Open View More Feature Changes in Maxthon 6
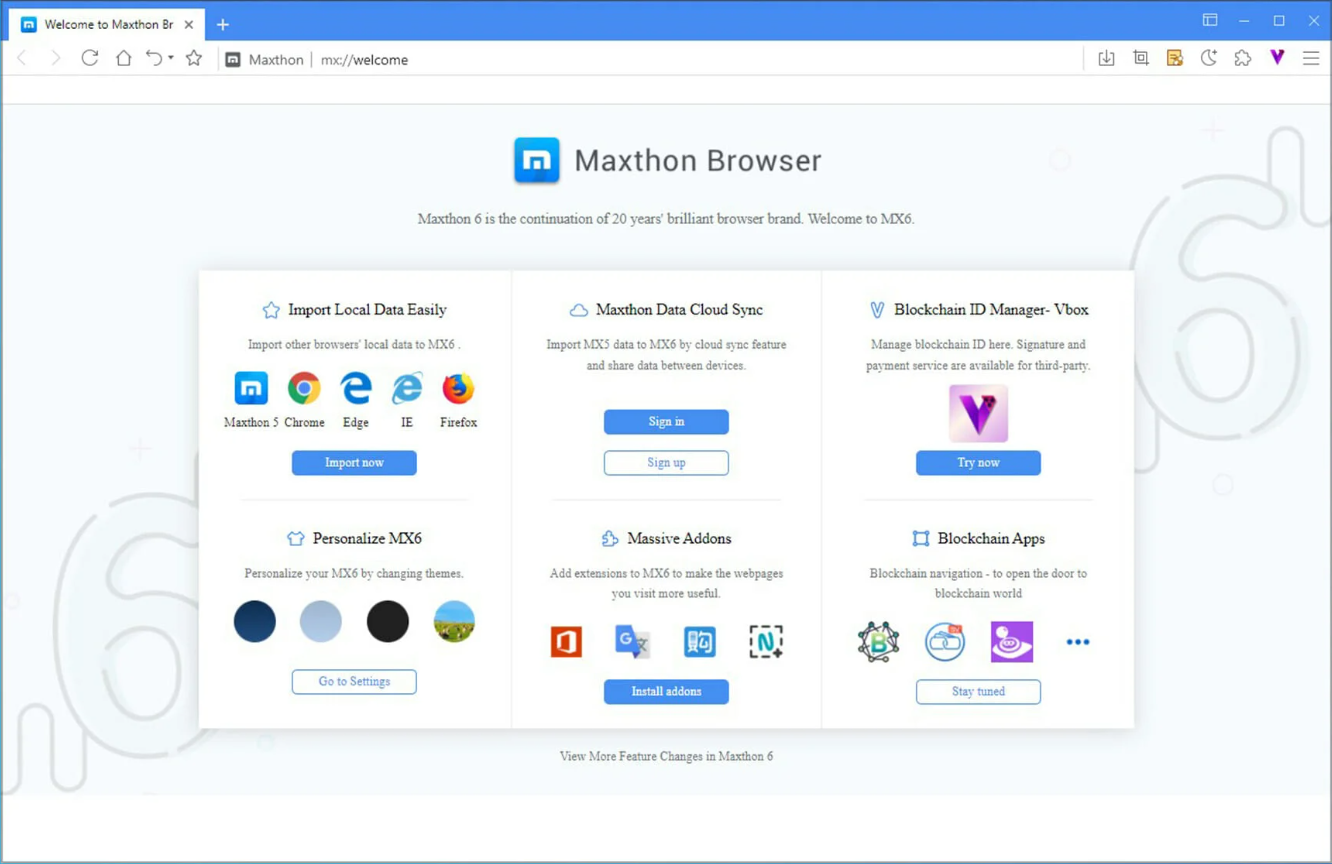This screenshot has height=864, width=1332. (666, 757)
